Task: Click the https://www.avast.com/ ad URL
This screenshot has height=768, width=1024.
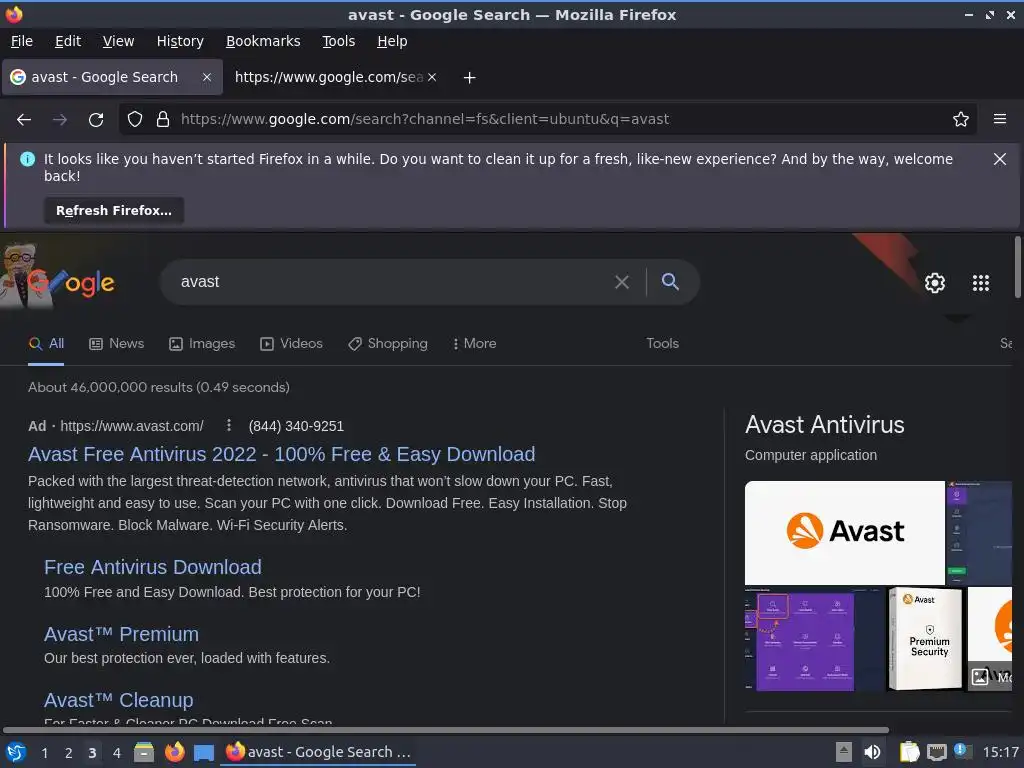Action: click(x=132, y=426)
